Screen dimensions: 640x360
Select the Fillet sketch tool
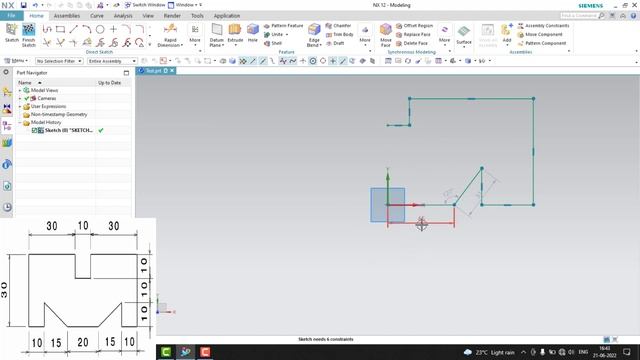(x=127, y=29)
